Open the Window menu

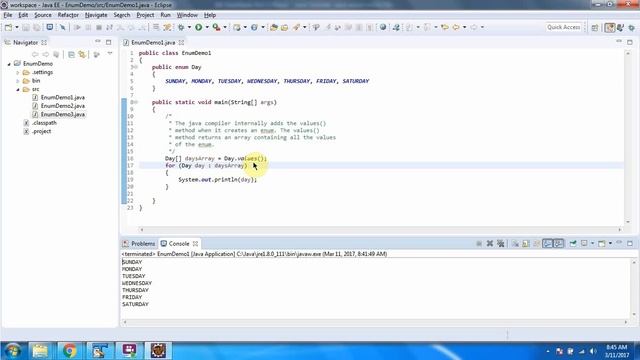pos(187,15)
